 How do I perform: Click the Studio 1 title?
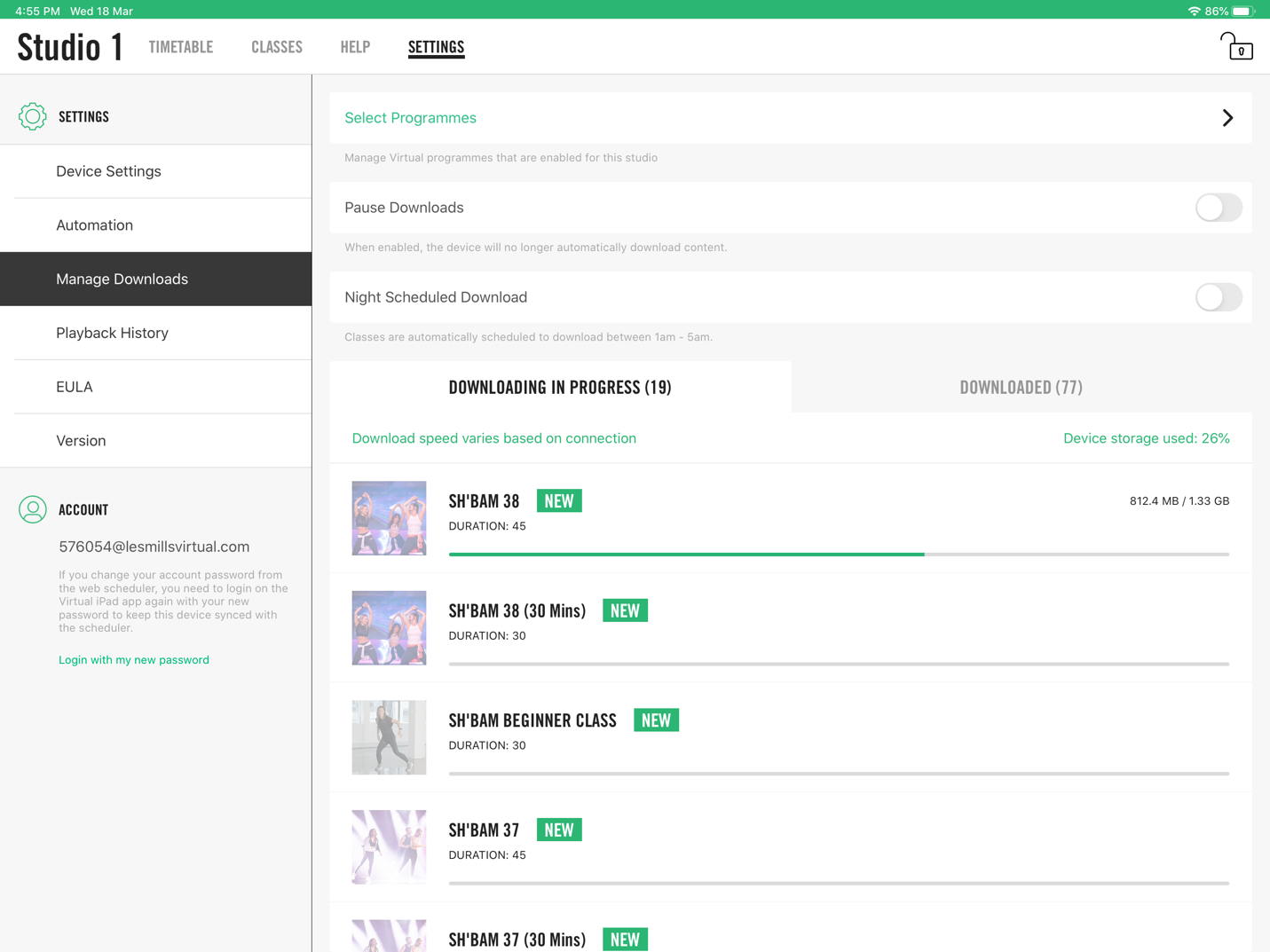point(70,47)
